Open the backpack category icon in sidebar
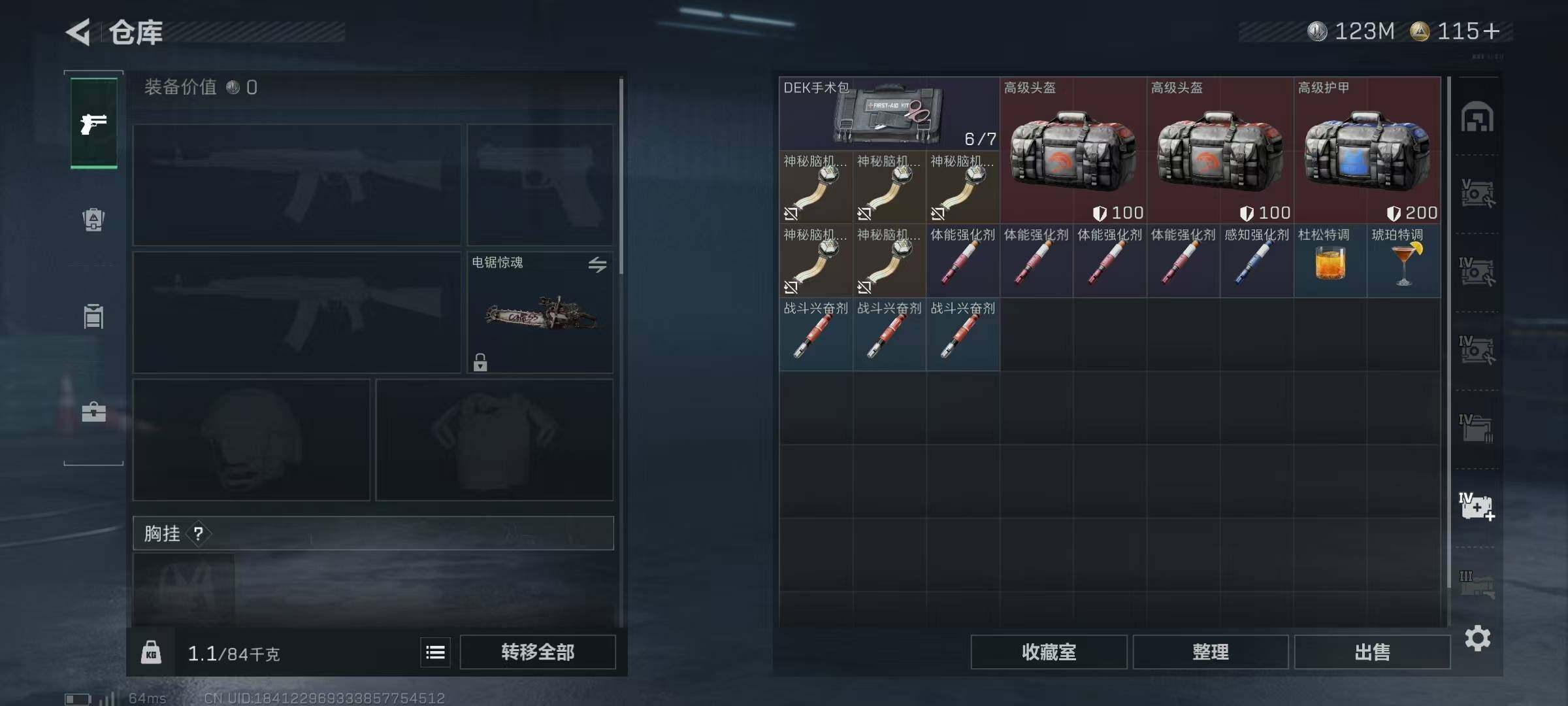Screen dimensions: 1568x706 pyautogui.click(x=93, y=220)
